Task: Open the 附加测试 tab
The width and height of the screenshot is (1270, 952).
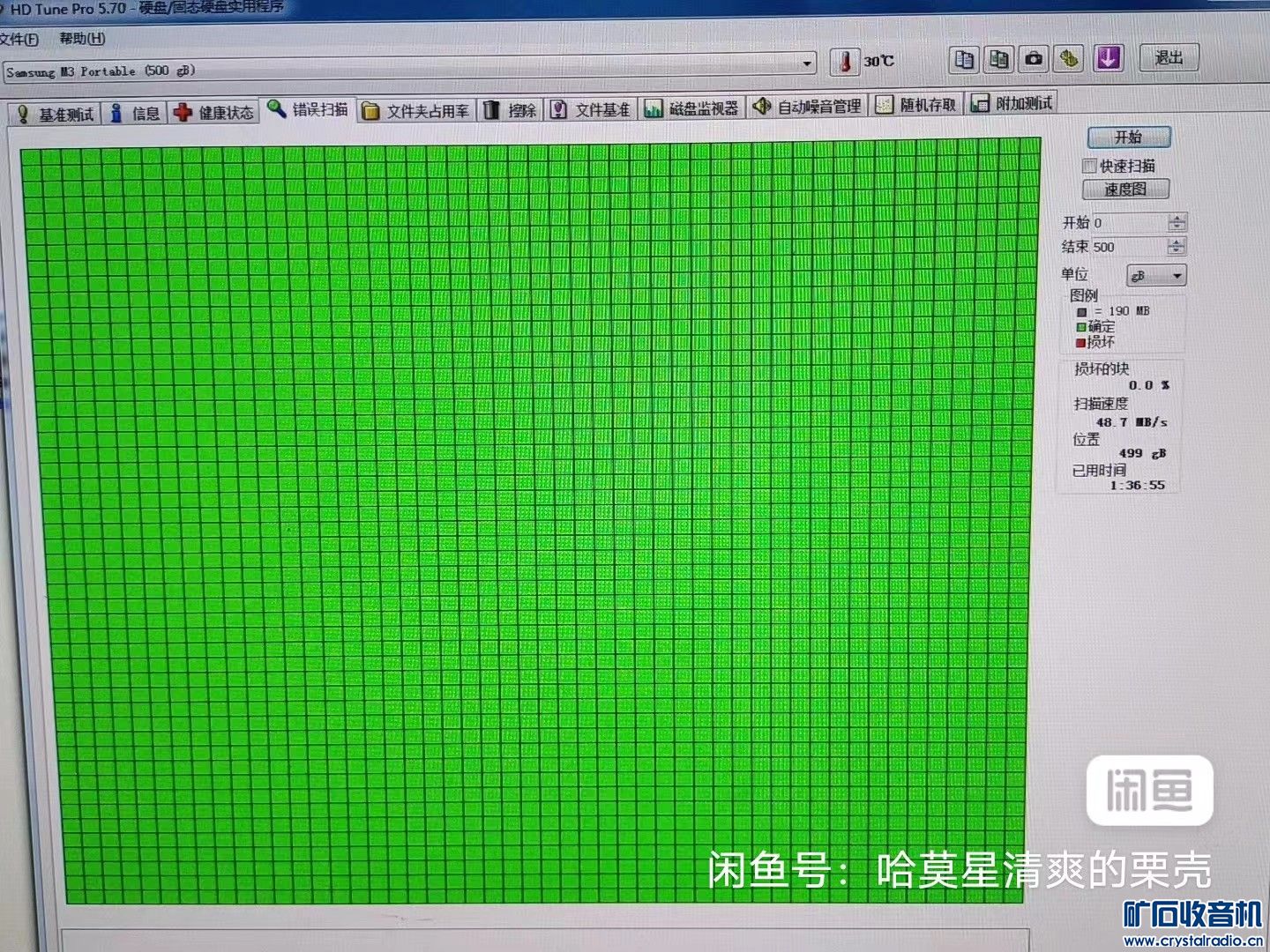Action: click(x=1012, y=103)
